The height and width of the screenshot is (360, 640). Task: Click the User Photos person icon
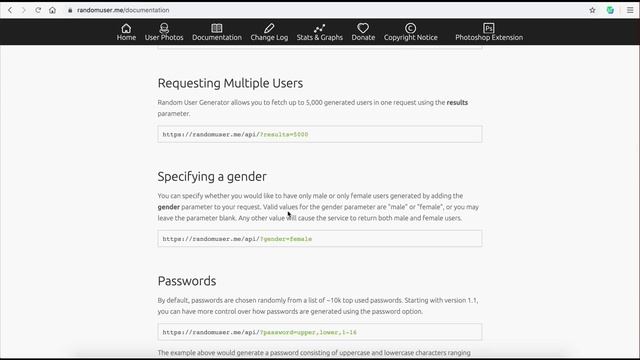164,28
